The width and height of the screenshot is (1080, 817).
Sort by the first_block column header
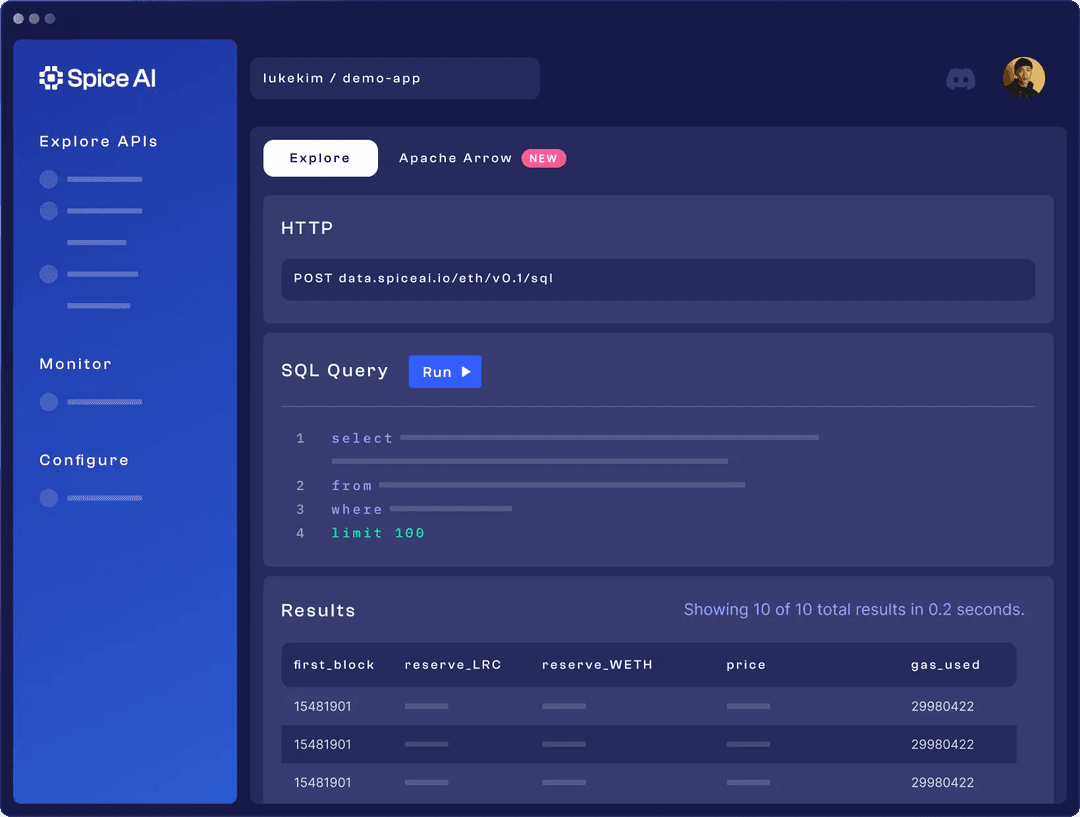pyautogui.click(x=334, y=665)
